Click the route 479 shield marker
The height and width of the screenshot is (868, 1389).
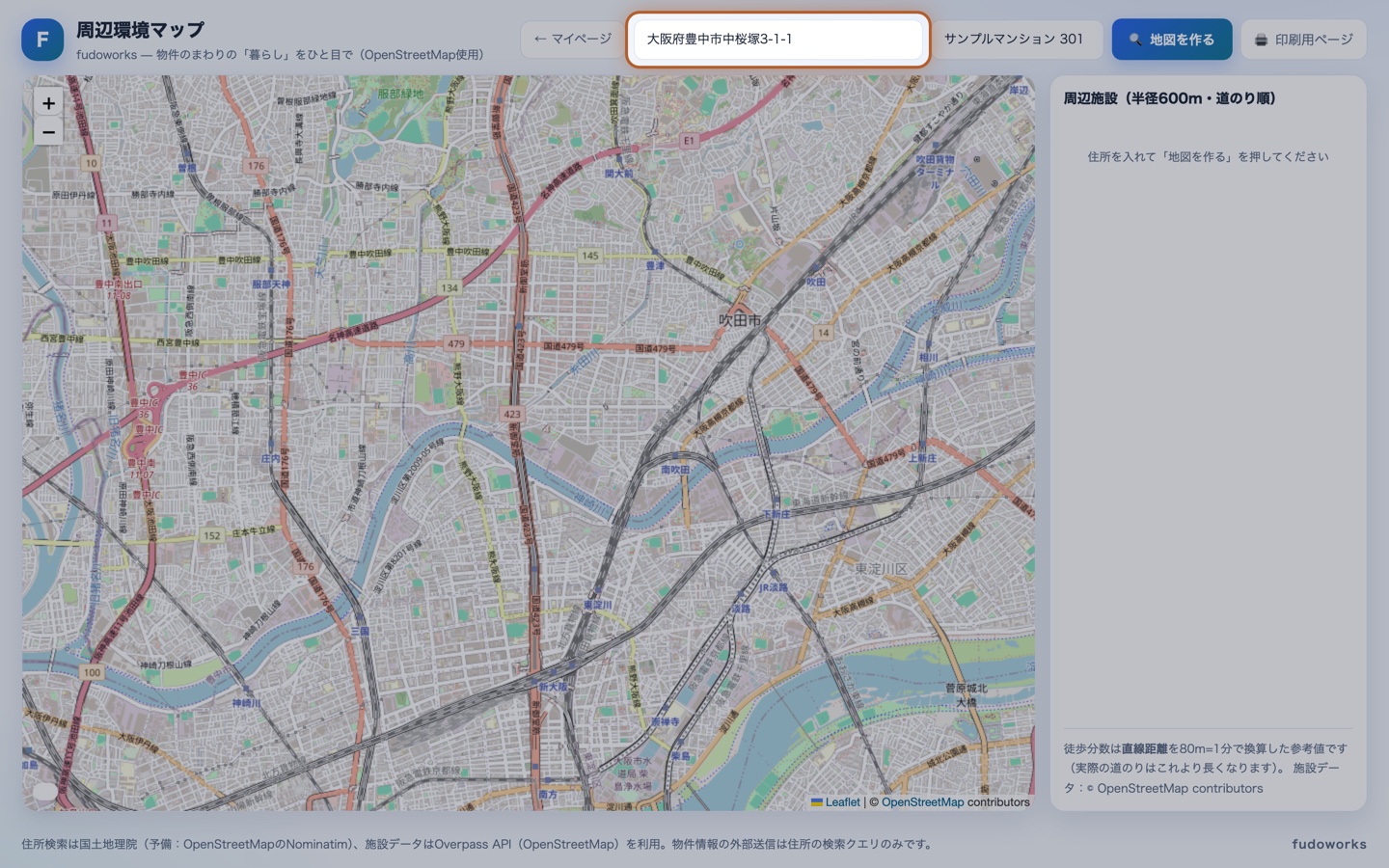click(455, 343)
